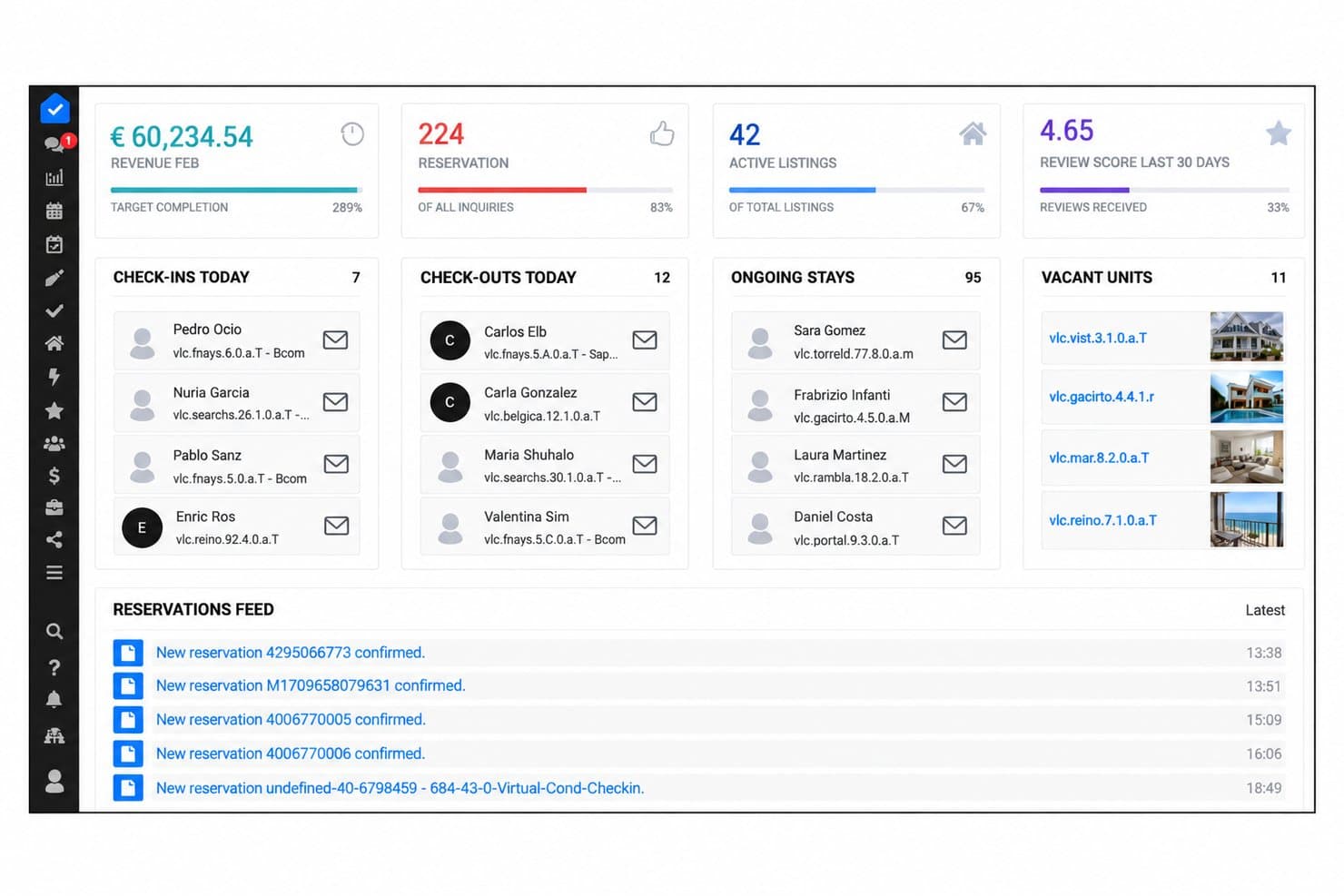The image size is (1344, 896).
Task: Click the briefcase icon in sidebar
Action: [54, 507]
